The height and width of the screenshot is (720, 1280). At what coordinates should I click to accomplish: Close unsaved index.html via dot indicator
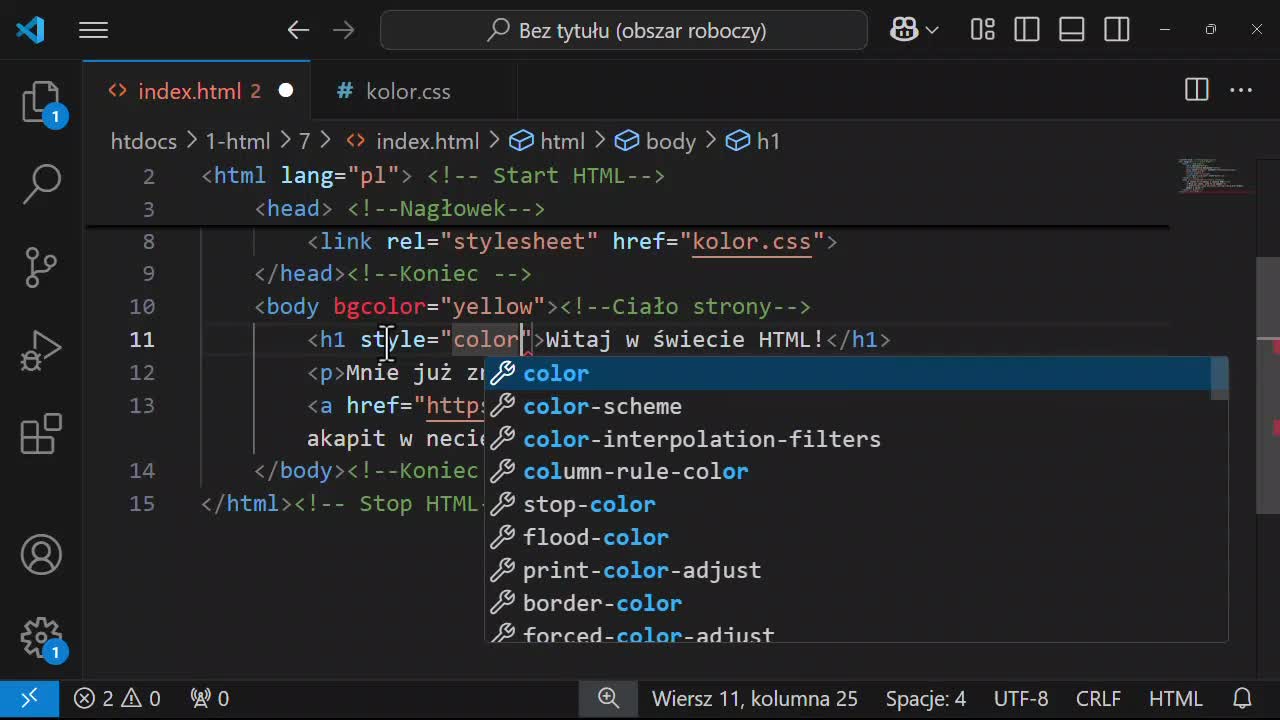[286, 91]
